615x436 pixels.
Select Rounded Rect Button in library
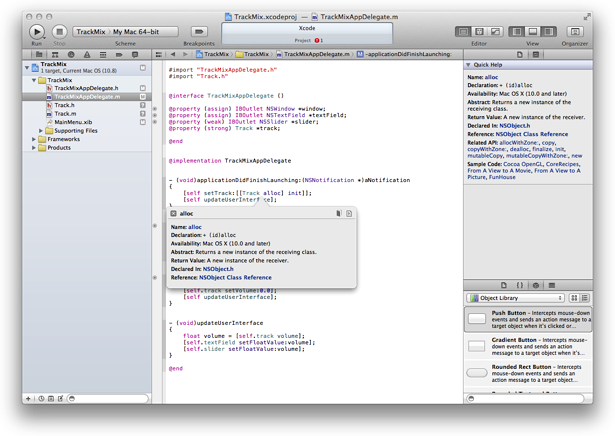click(528, 373)
